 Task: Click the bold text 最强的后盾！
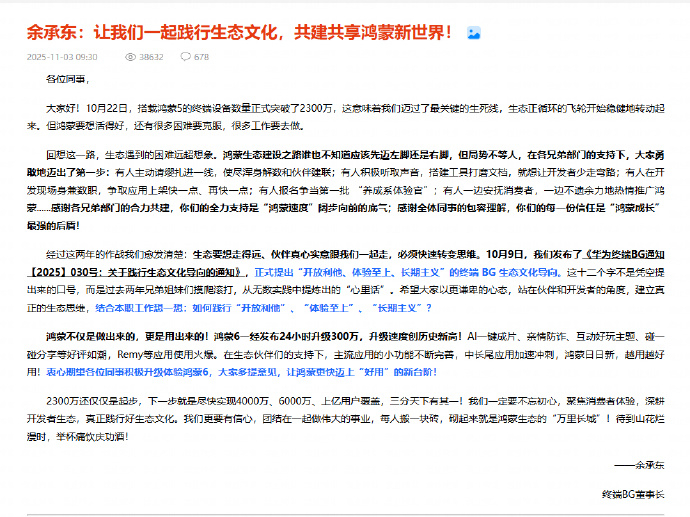(x=53, y=226)
